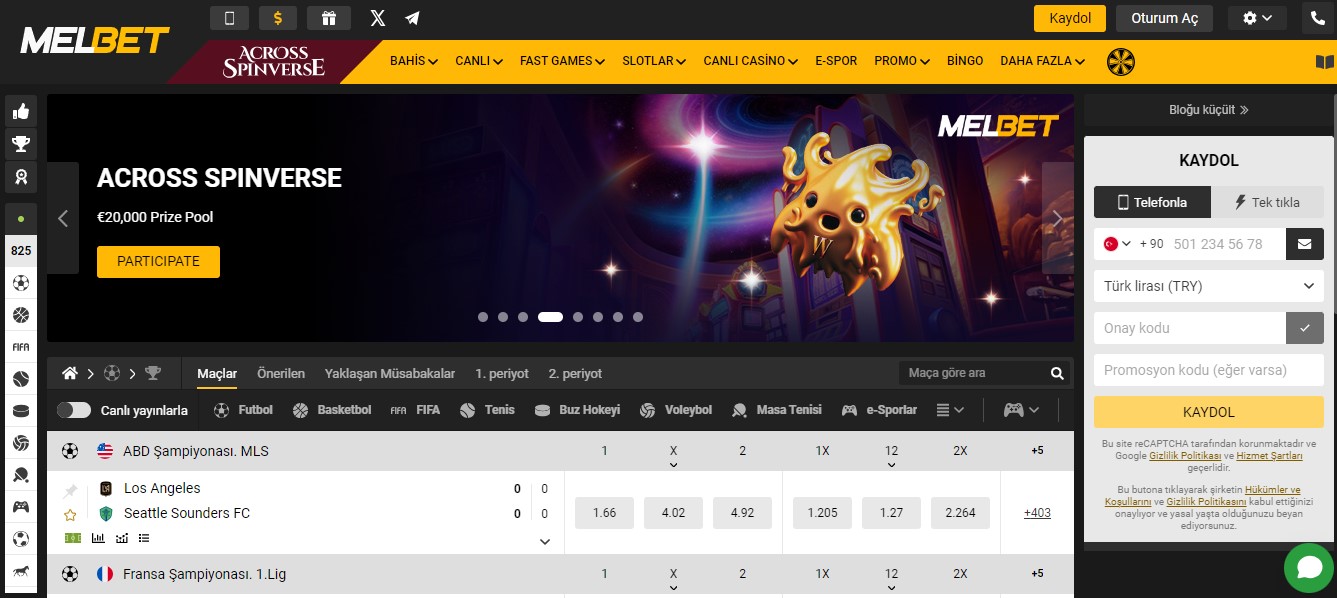This screenshot has height=598, width=1337.
Task: Open the Telegram channel icon
Action: 412,18
